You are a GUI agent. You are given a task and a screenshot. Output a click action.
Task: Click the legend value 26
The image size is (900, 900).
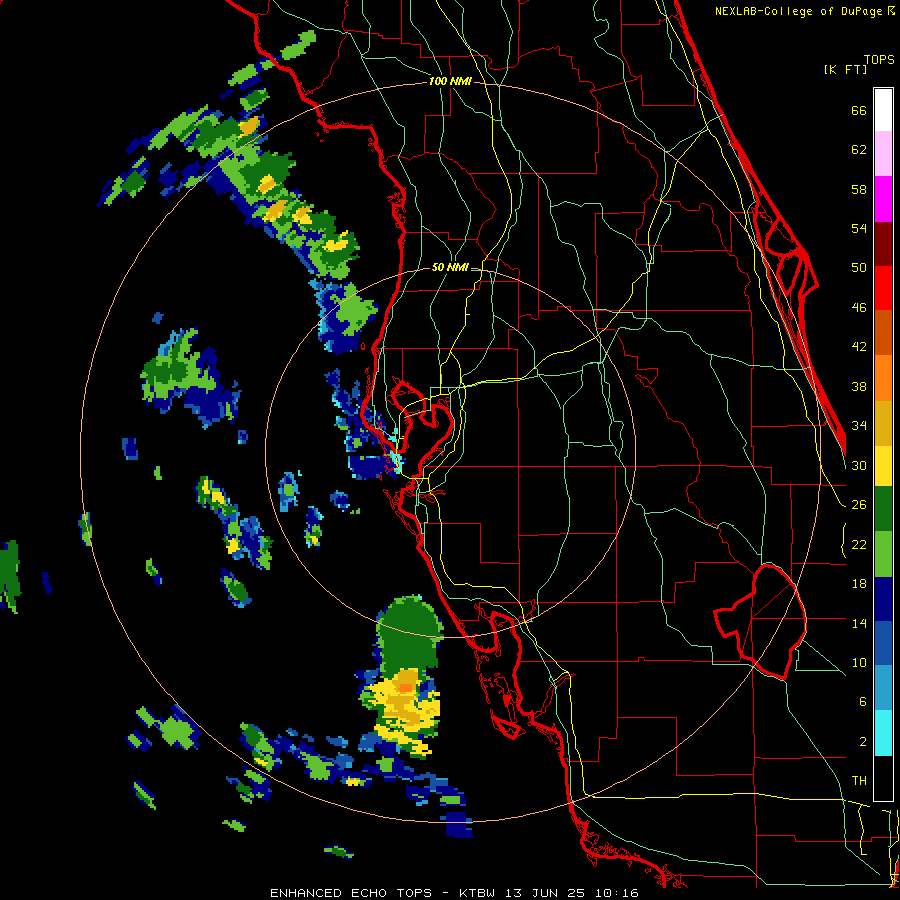coord(859,505)
